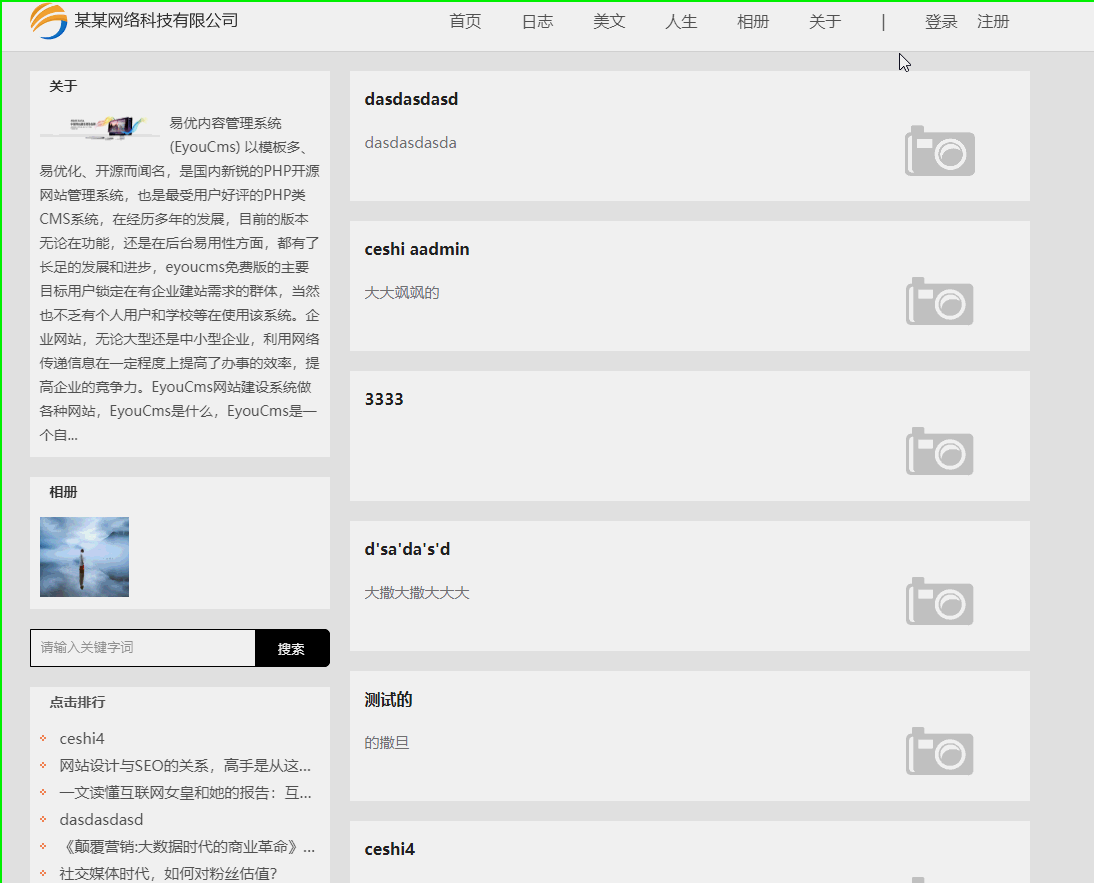The image size is (1094, 883).
Task: Click the small EyouCms image in 关于 panel
Action: click(x=100, y=128)
